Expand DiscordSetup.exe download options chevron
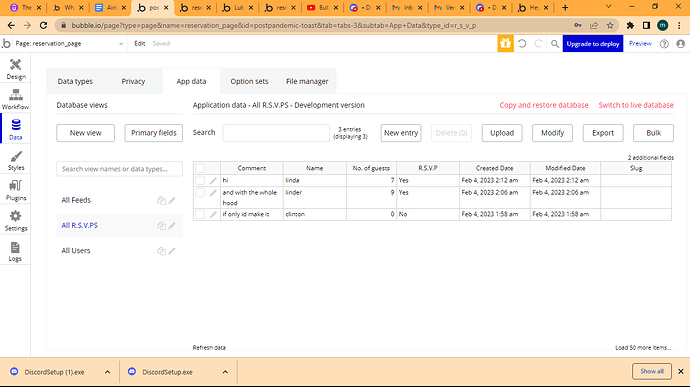Viewport: 690px width, 387px height. click(x=225, y=372)
